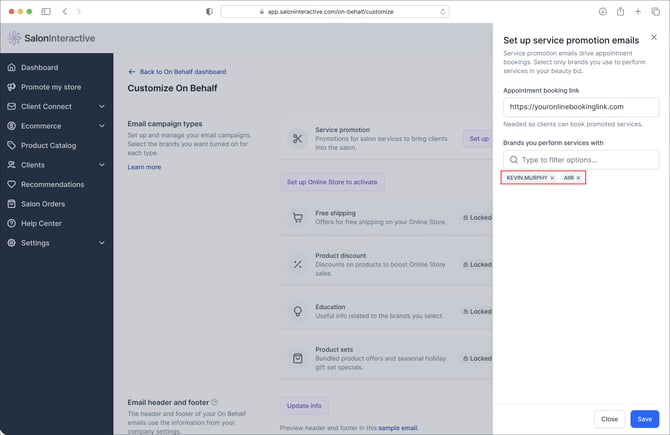Click the Settings gear icon
Image resolution: width=670 pixels, height=435 pixels.
tap(12, 243)
